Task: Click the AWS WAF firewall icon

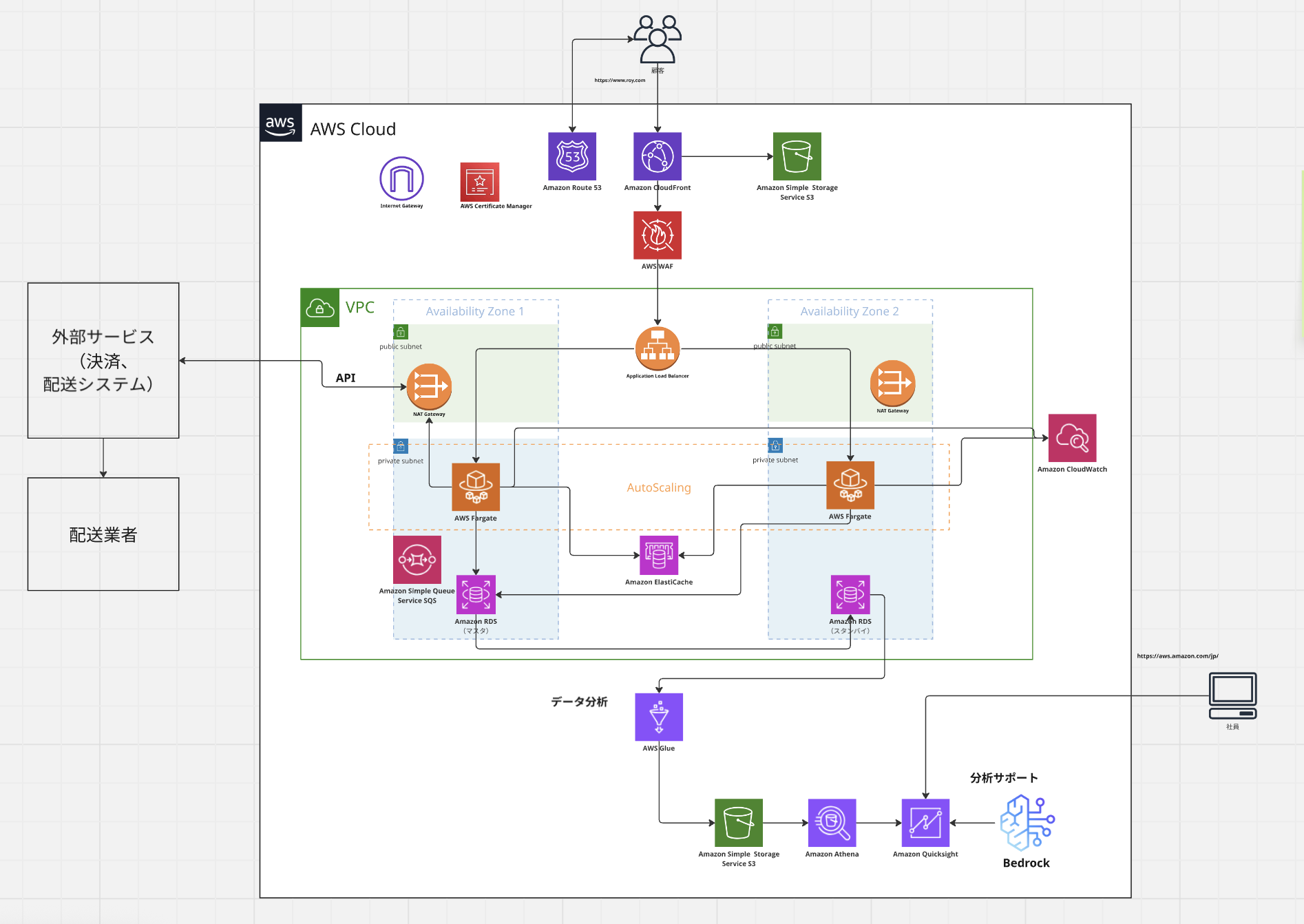Action: (658, 235)
